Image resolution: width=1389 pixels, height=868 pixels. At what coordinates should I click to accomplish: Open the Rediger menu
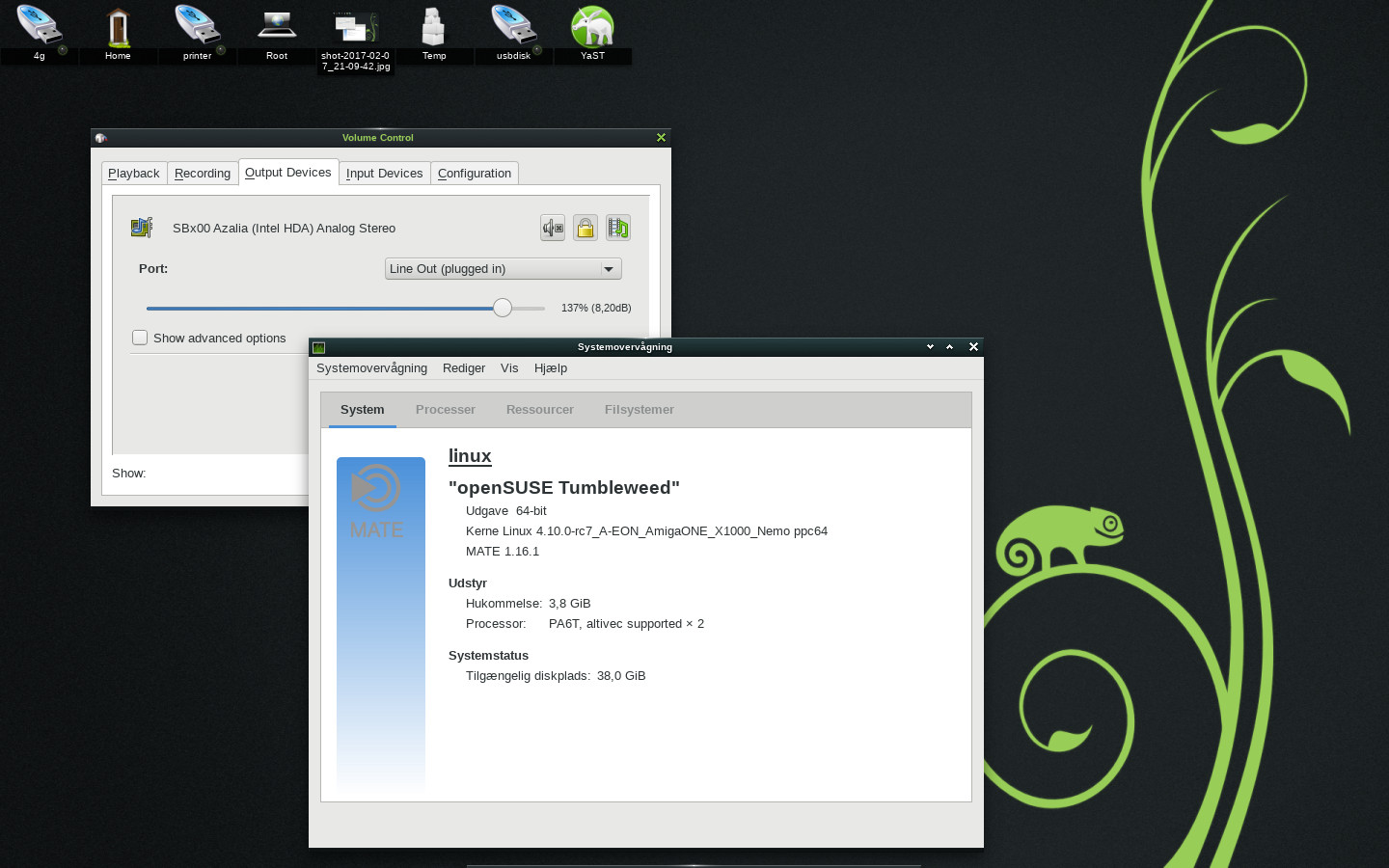coord(463,368)
